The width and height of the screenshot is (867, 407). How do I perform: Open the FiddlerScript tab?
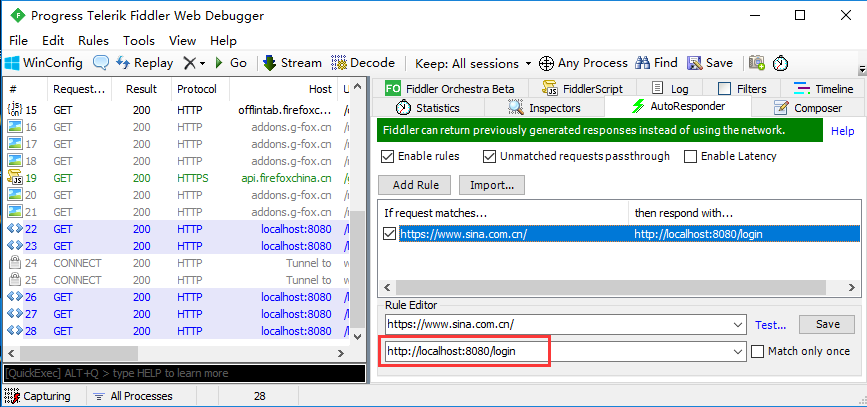pyautogui.click(x=582, y=88)
